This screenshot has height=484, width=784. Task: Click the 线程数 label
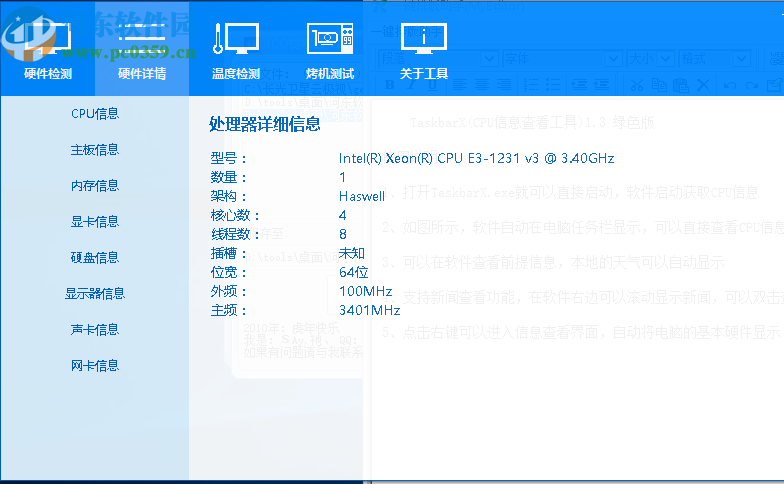235,234
